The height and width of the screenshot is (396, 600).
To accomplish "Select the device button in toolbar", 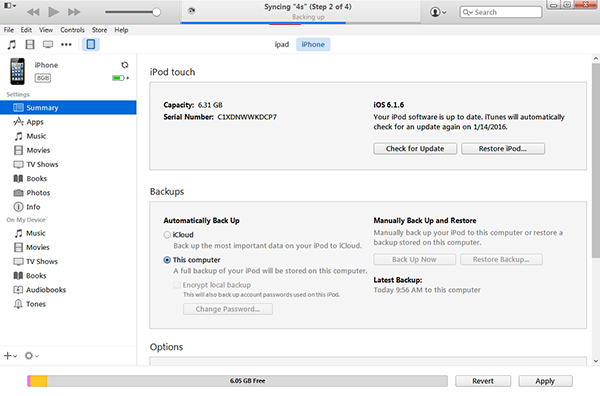I will coord(91,44).
